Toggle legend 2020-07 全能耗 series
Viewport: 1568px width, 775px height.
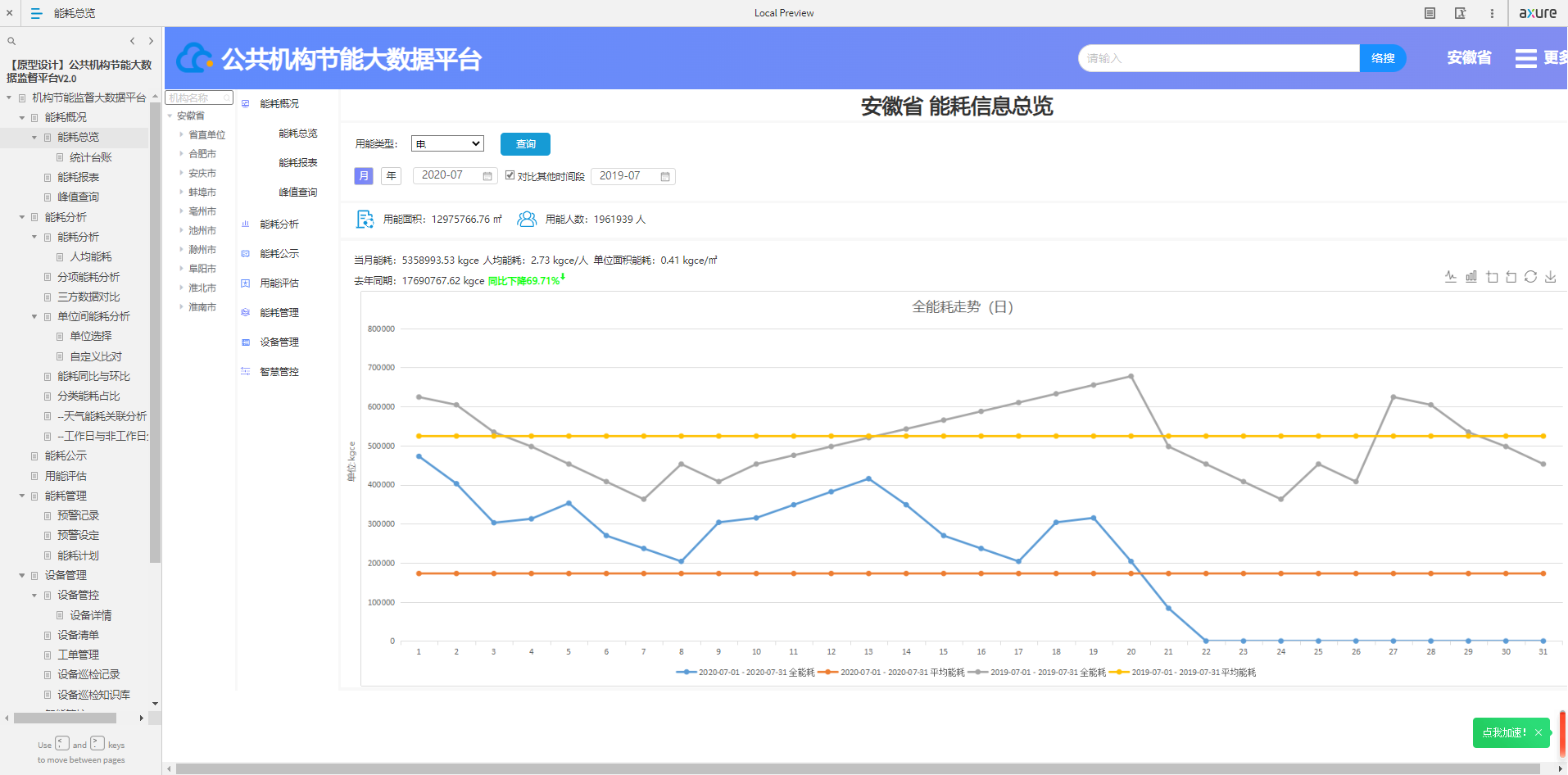click(745, 673)
